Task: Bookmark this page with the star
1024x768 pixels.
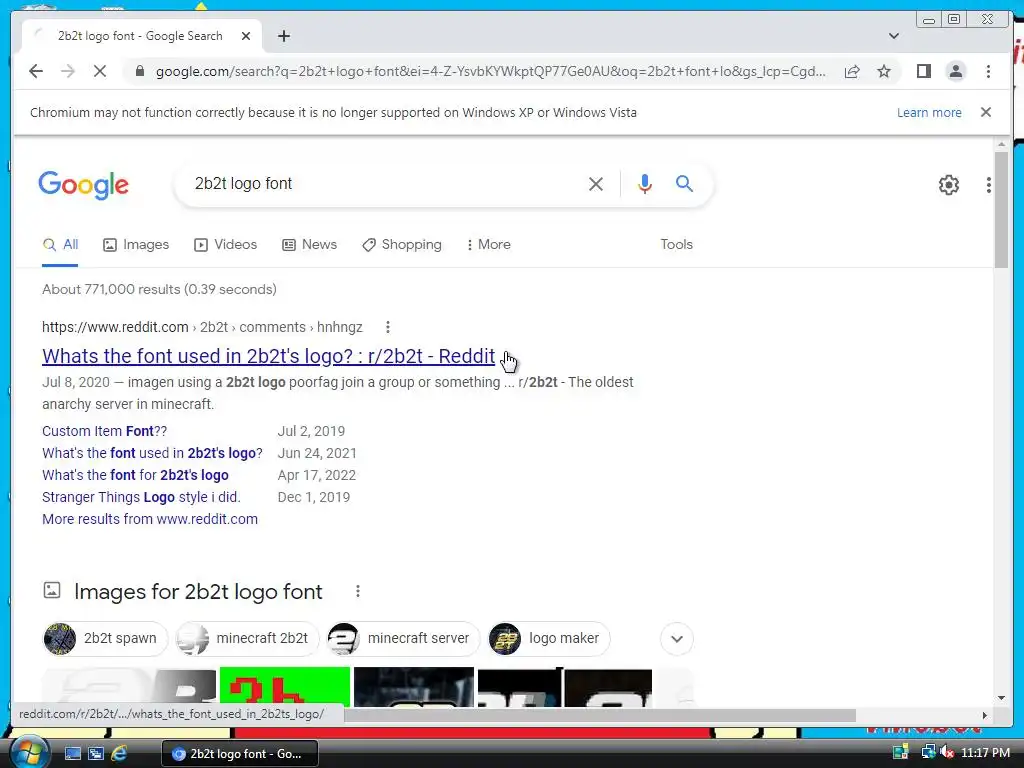Action: tap(884, 71)
